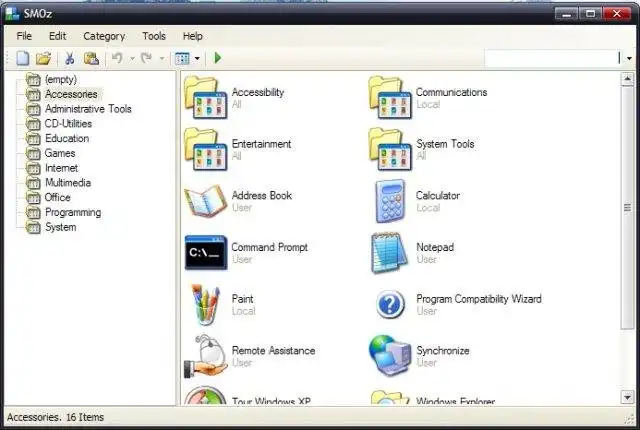
Task: Click the "Entertainment" item label
Action: [x=261, y=144]
